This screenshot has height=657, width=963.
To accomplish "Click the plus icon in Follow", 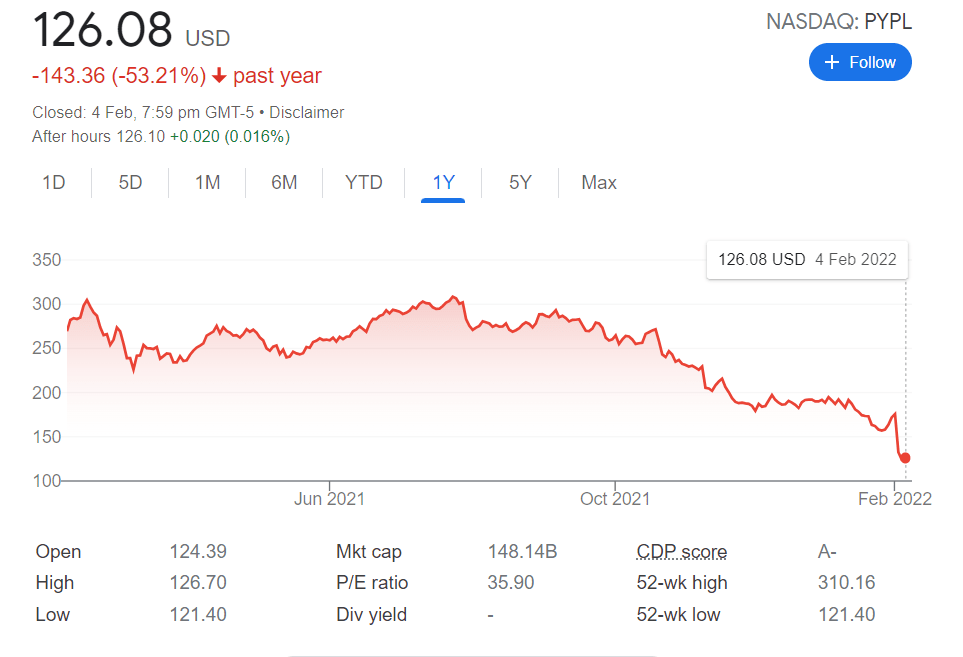I will (831, 62).
